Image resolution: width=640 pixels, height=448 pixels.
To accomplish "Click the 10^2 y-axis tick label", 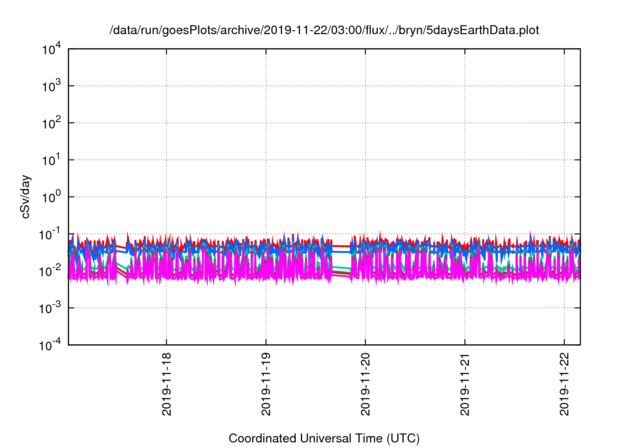I will point(52,124).
